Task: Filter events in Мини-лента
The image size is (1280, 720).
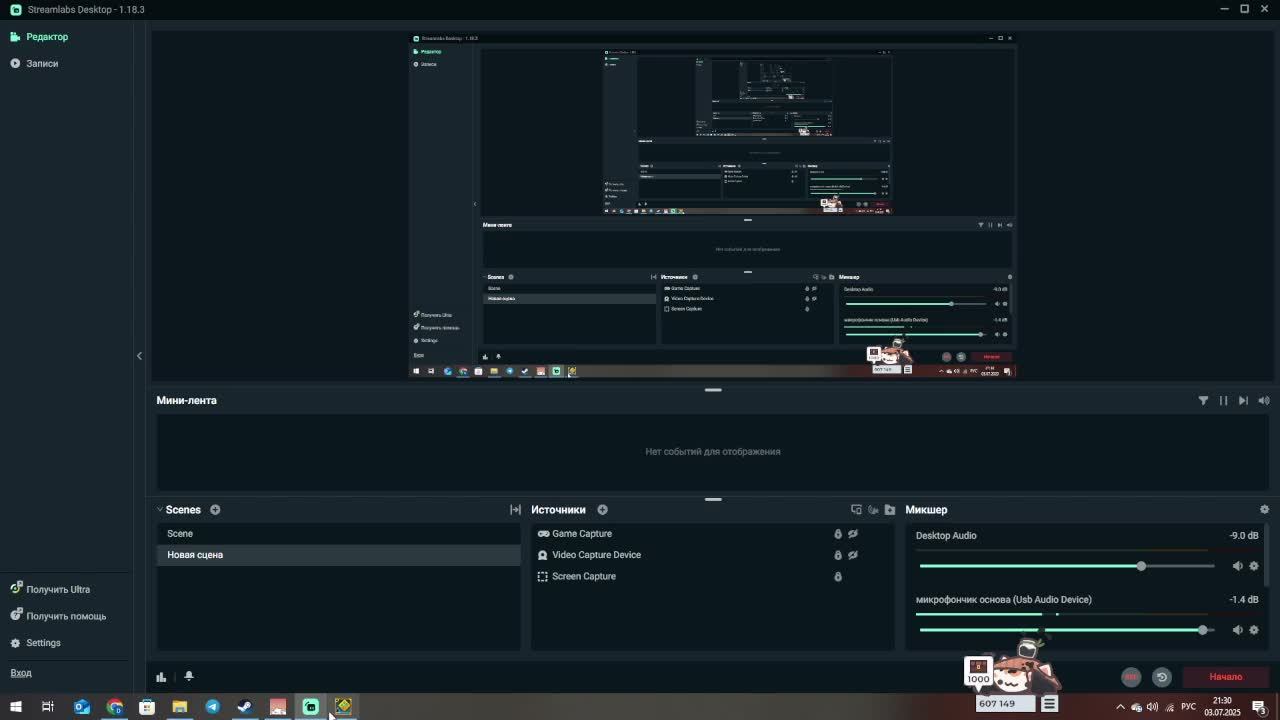Action: point(1203,400)
